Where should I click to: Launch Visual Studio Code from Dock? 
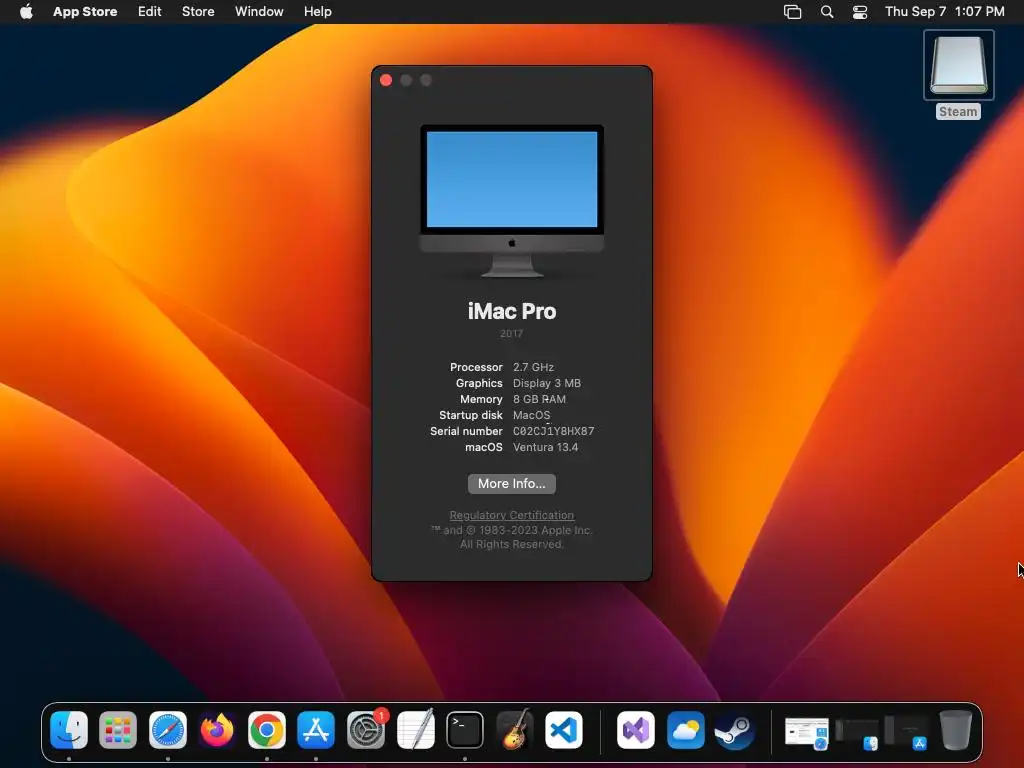tap(564, 730)
